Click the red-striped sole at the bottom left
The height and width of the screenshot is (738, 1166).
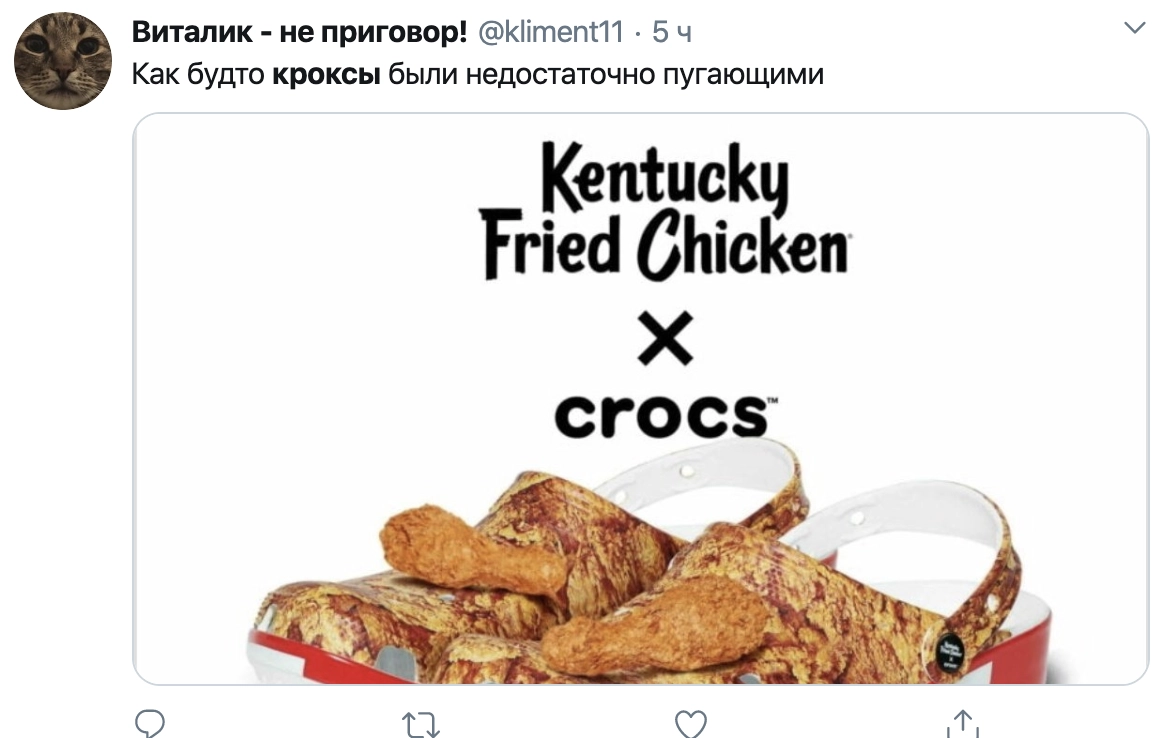pyautogui.click(x=330, y=660)
